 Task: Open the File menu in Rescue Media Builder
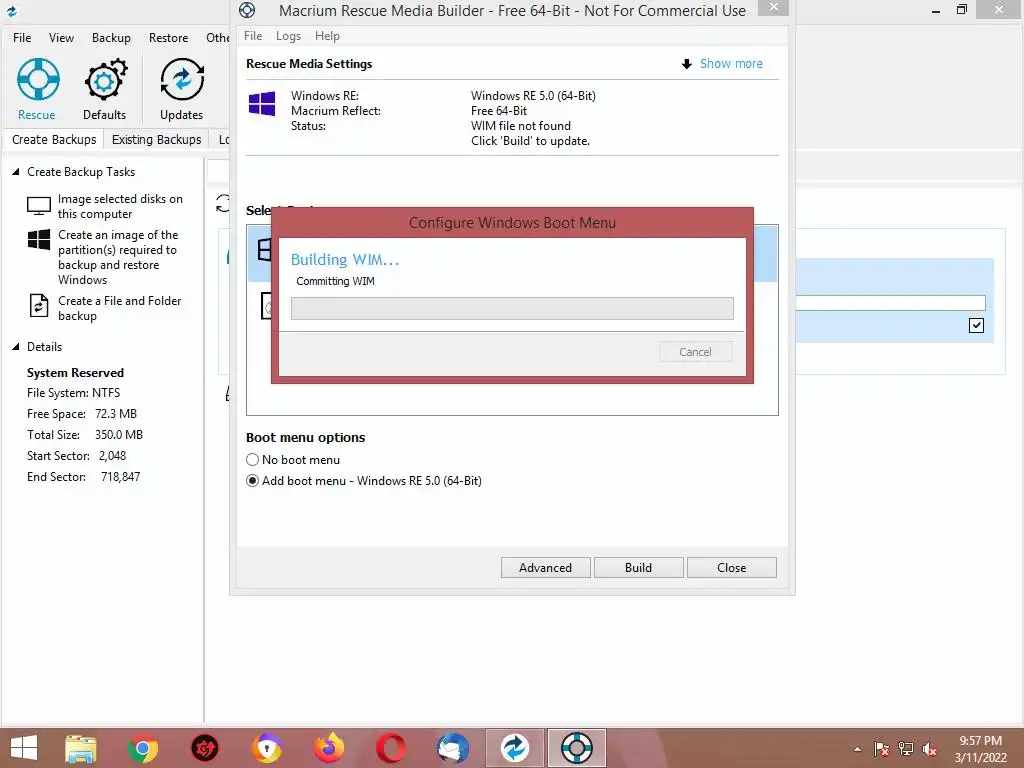click(253, 36)
